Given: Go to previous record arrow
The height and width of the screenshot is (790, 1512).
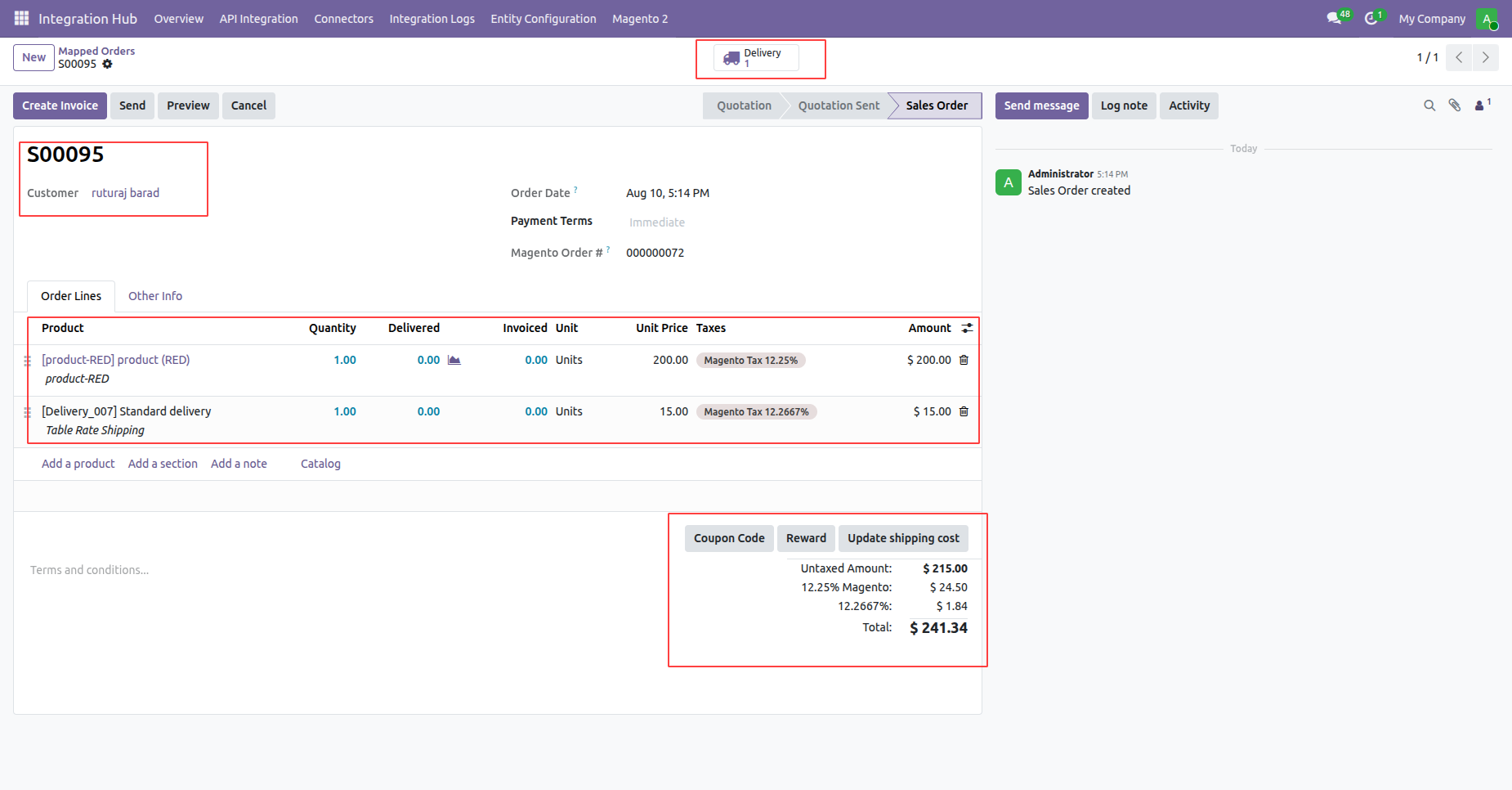Looking at the screenshot, I should (x=1459, y=57).
